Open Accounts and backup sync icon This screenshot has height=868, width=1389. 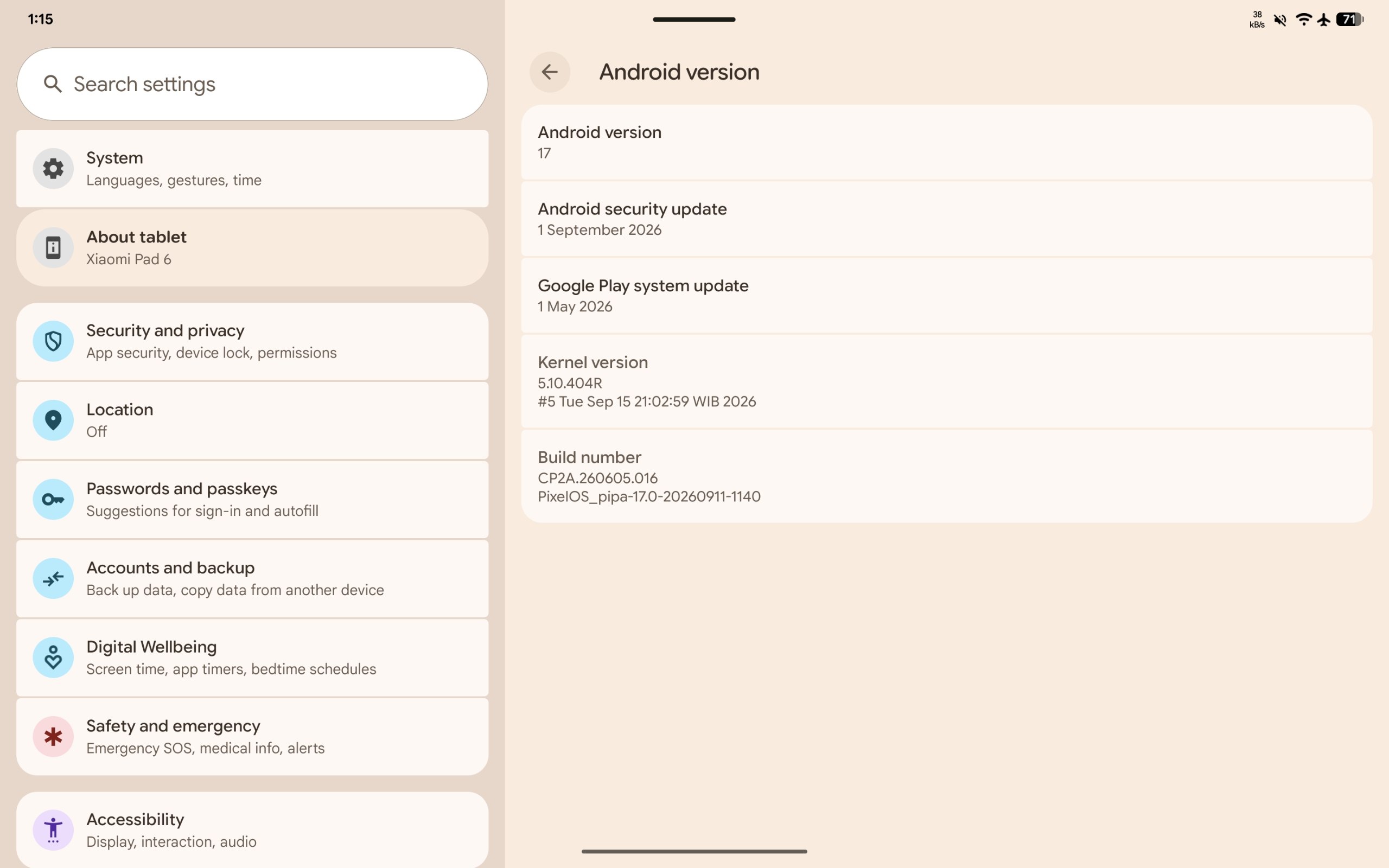(53, 579)
